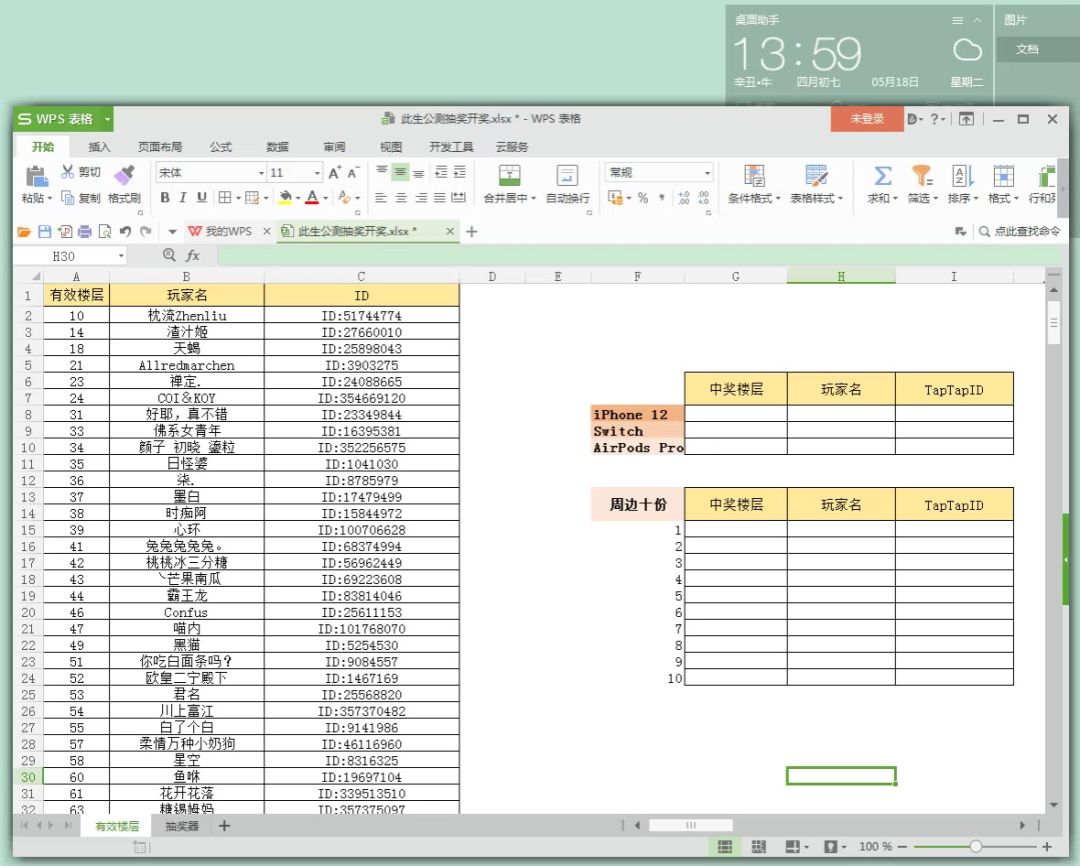Screen dimensions: 1080x866
Task: Add a new document tab
Action: 472,231
